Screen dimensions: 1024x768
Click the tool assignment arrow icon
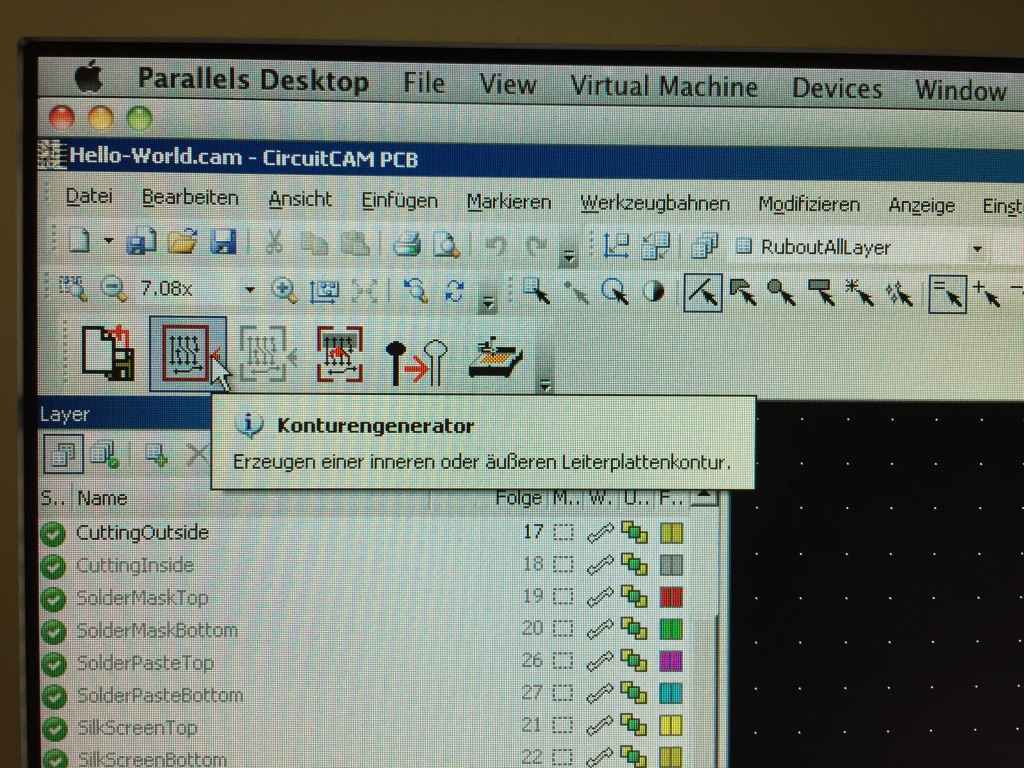tap(417, 362)
